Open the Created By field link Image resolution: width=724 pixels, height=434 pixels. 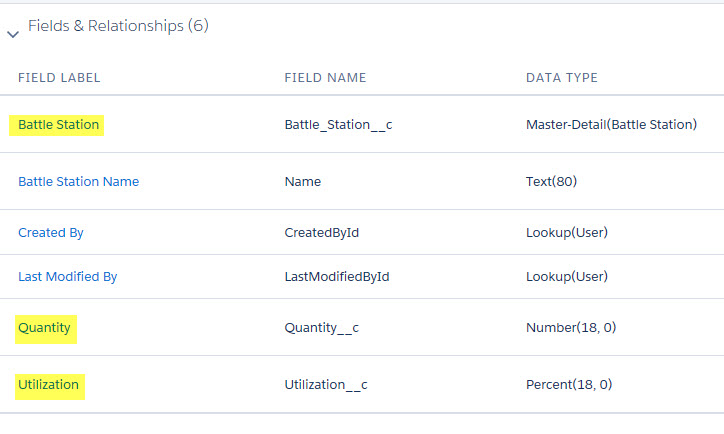[50, 232]
